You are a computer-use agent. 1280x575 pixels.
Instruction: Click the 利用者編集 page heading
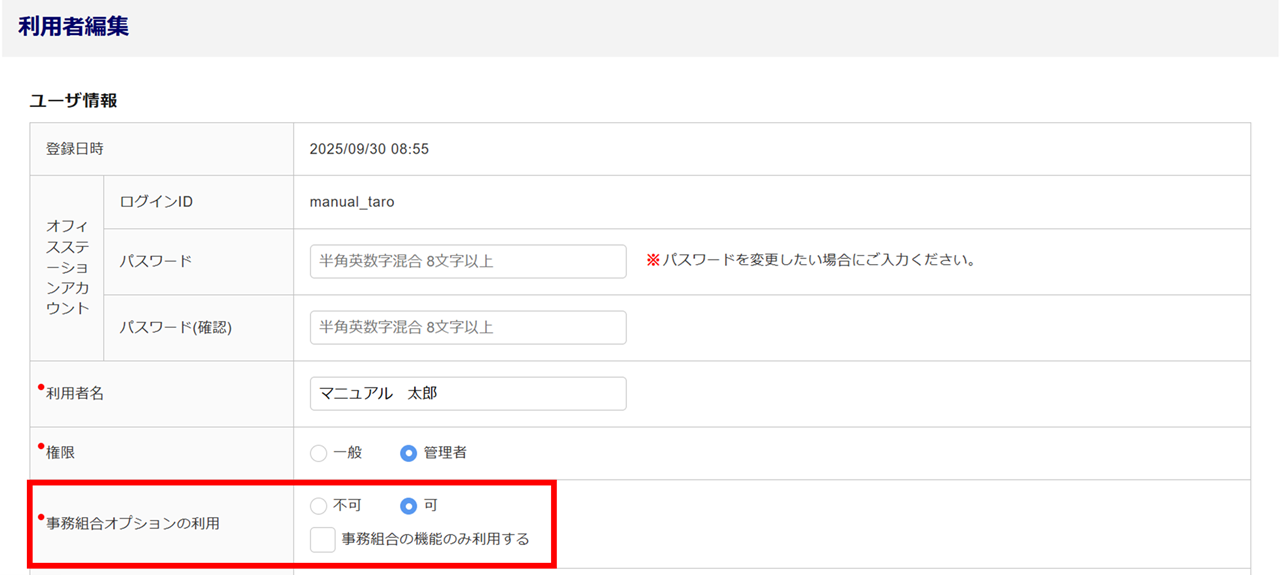pos(73,27)
